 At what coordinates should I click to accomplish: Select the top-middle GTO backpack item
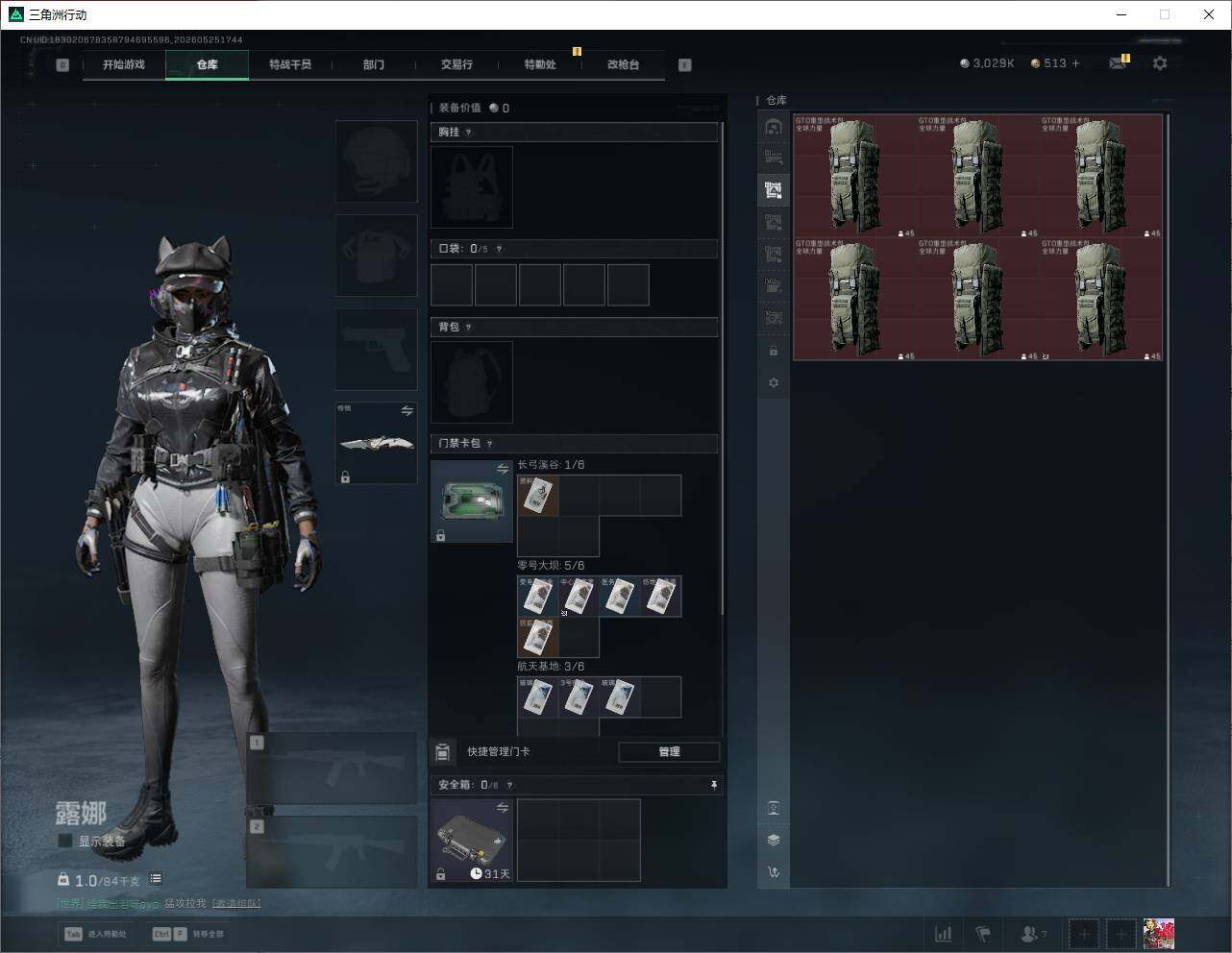977,176
